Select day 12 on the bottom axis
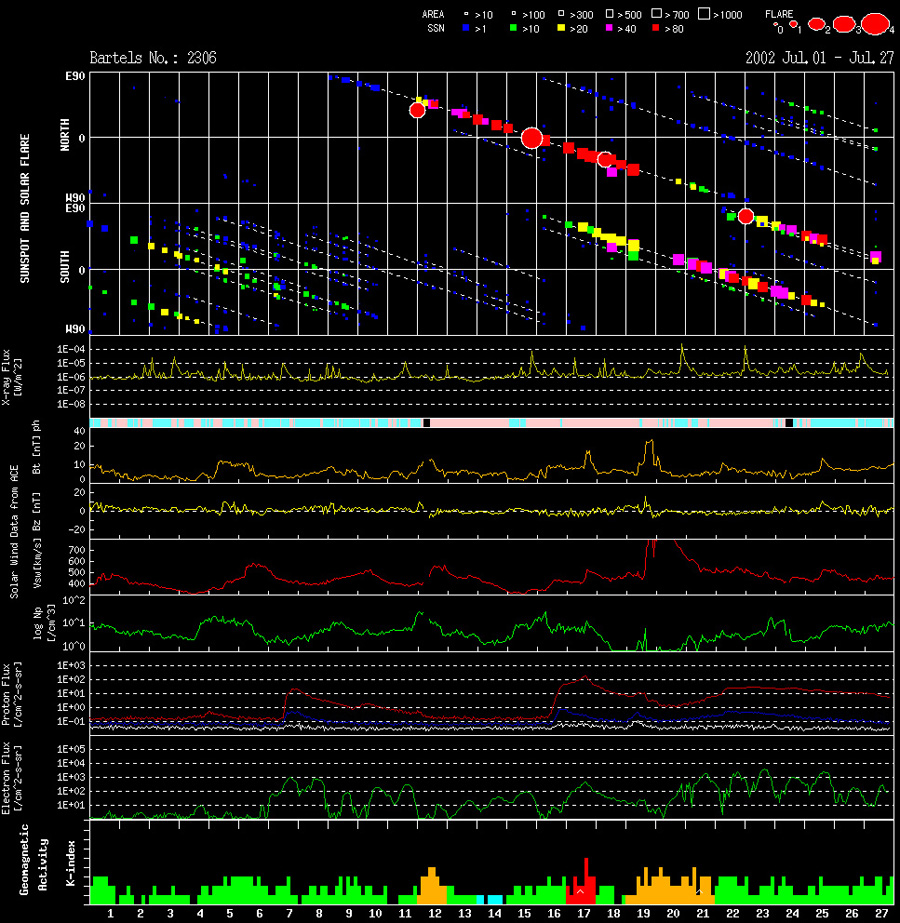The width and height of the screenshot is (900, 923). (435, 914)
